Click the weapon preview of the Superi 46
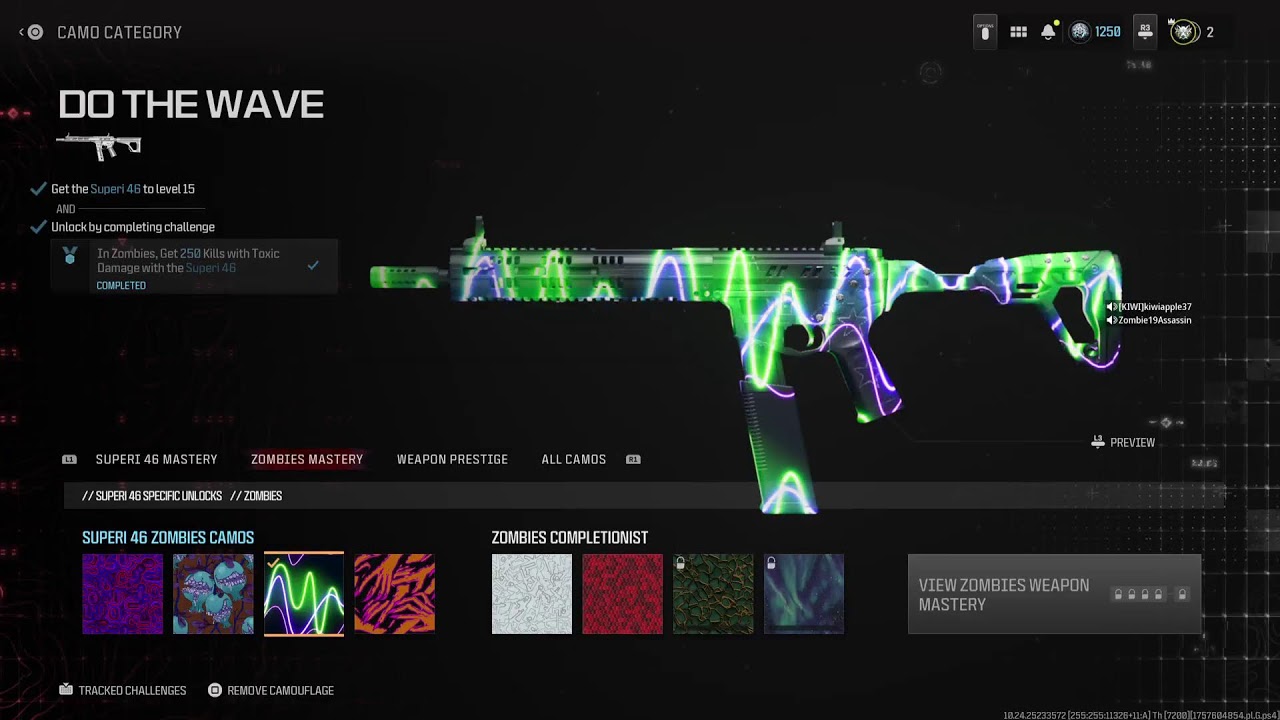The image size is (1280, 720). 745,365
